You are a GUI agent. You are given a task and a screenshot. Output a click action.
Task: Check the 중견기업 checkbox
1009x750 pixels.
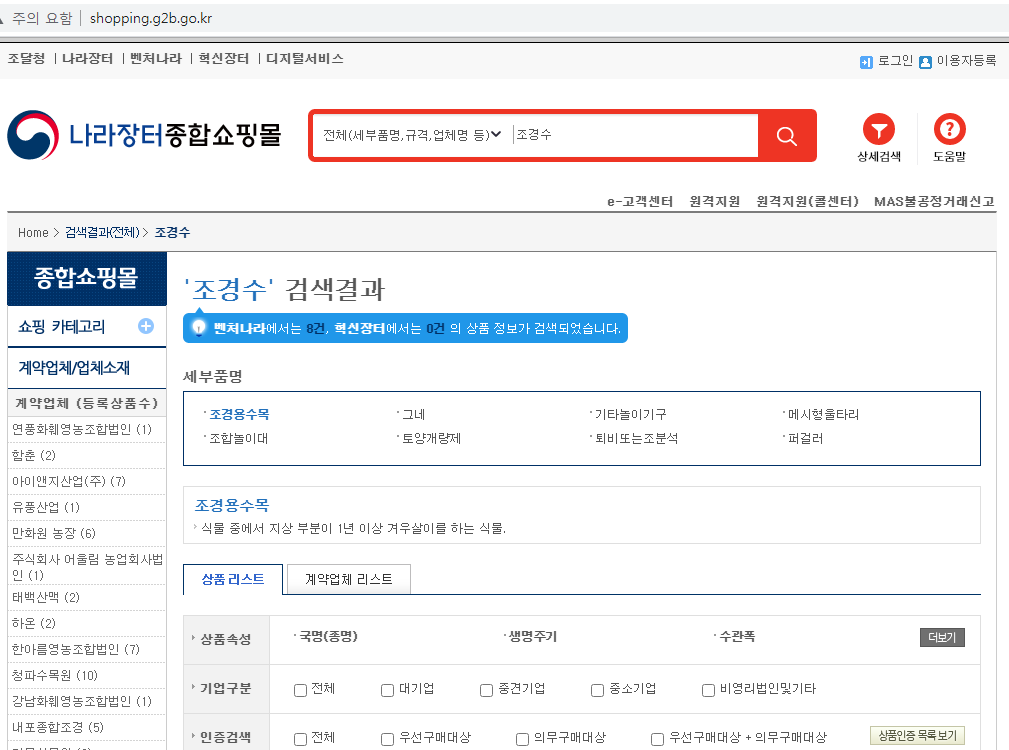(x=486, y=690)
